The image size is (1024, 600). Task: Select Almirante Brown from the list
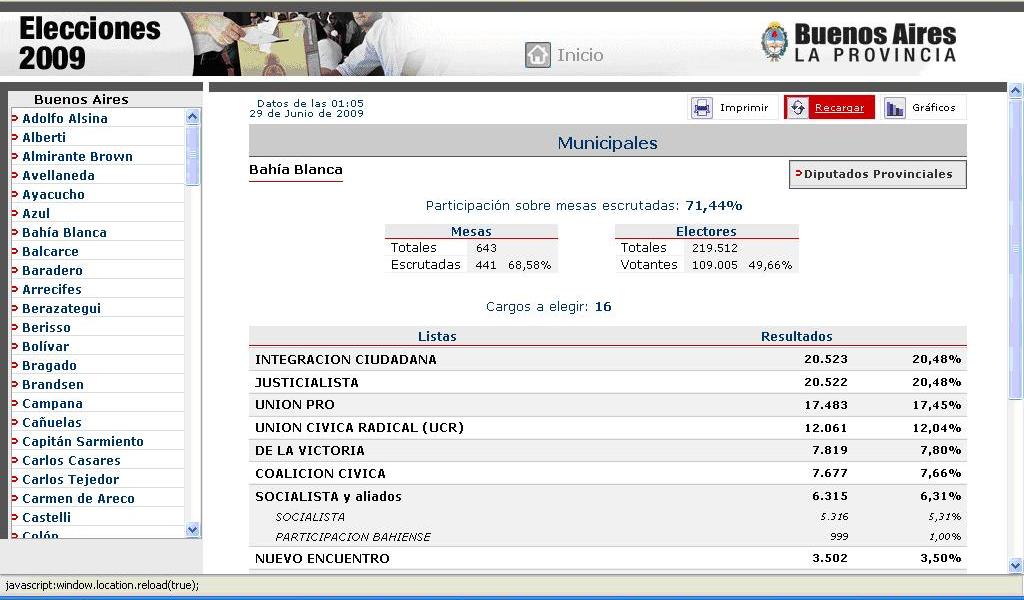click(x=77, y=156)
